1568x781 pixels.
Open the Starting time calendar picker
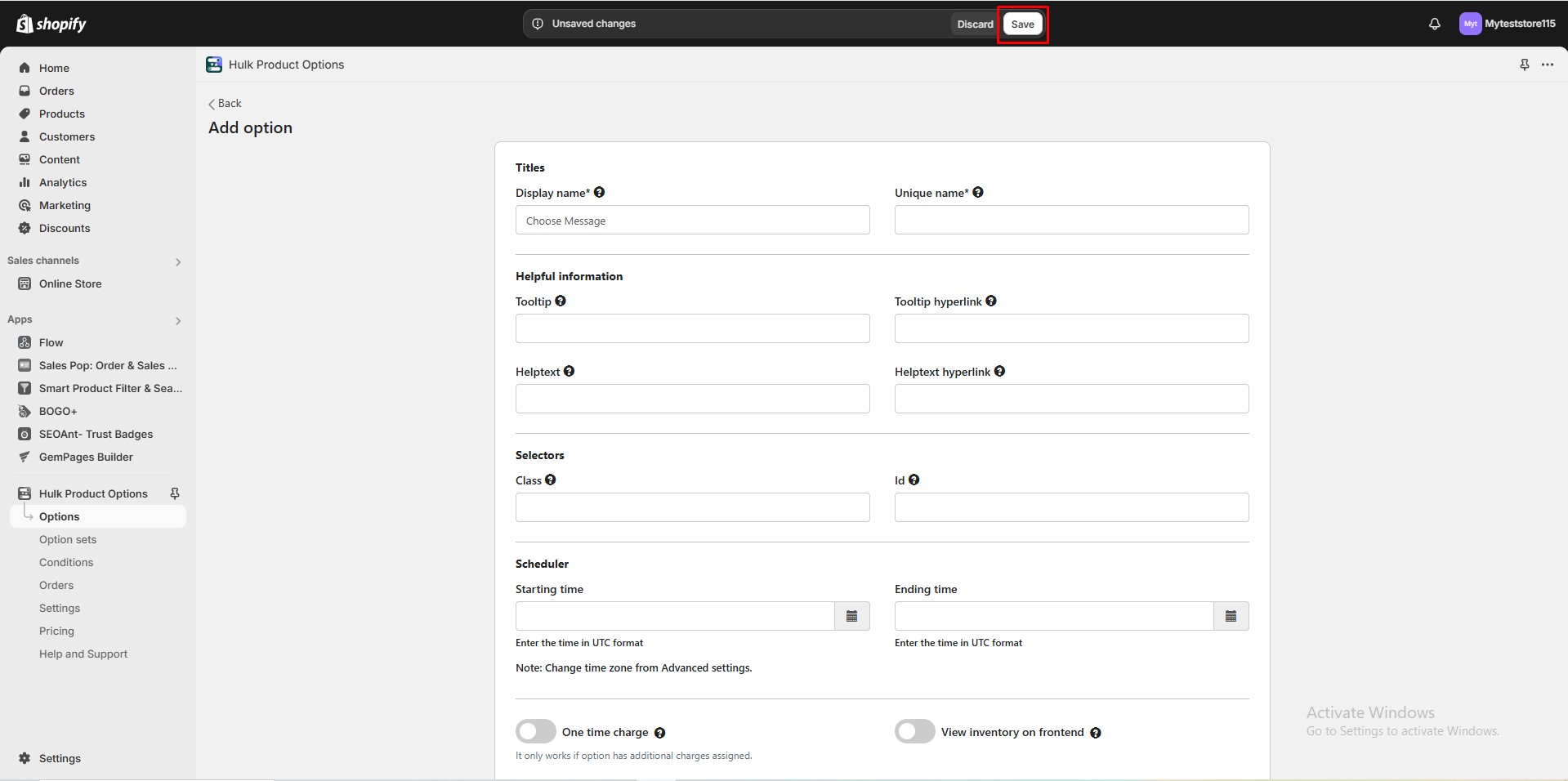tap(851, 615)
